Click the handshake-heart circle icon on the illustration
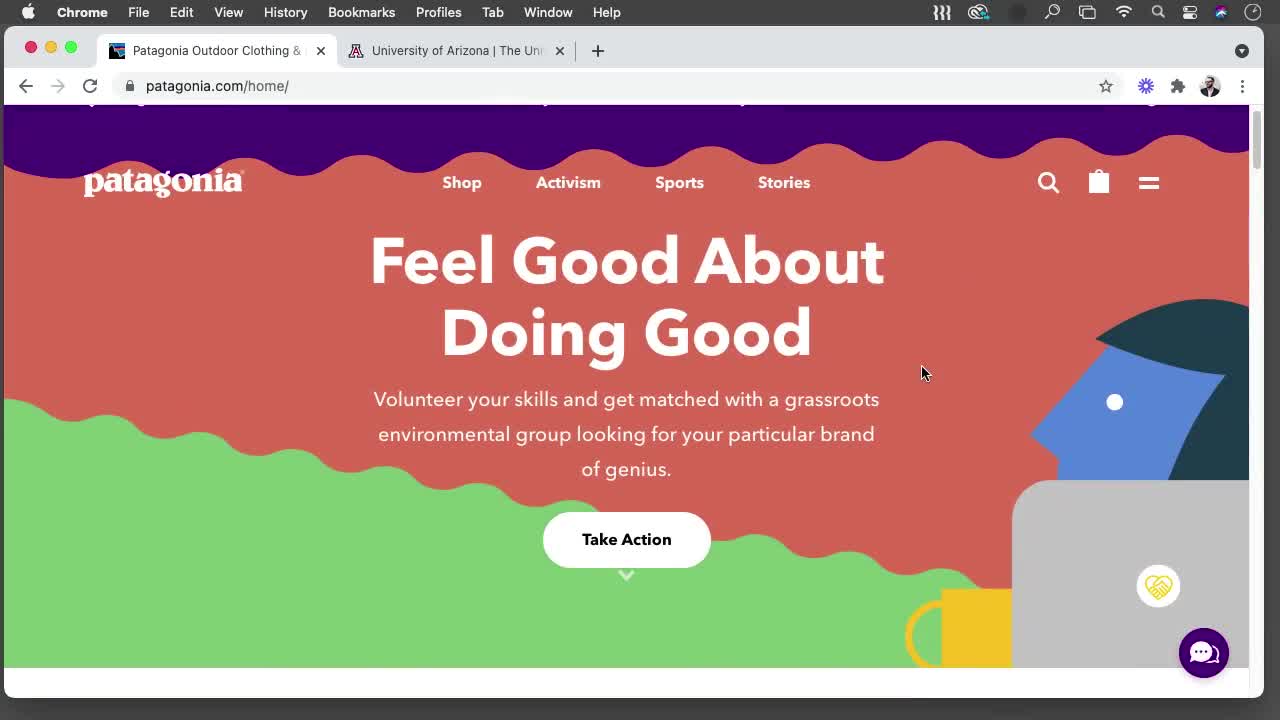The image size is (1280, 720). click(1158, 586)
